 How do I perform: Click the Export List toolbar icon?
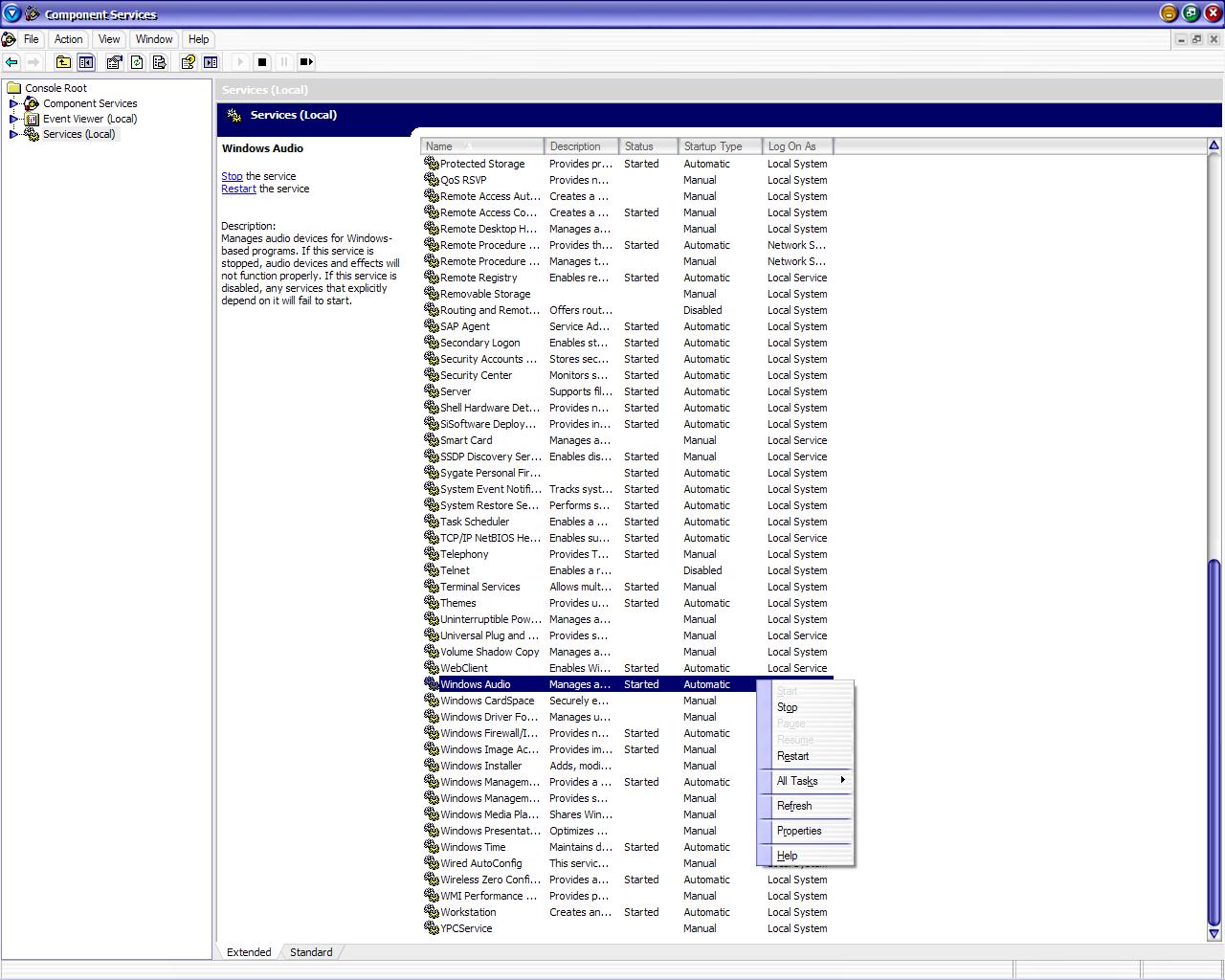[x=160, y=62]
